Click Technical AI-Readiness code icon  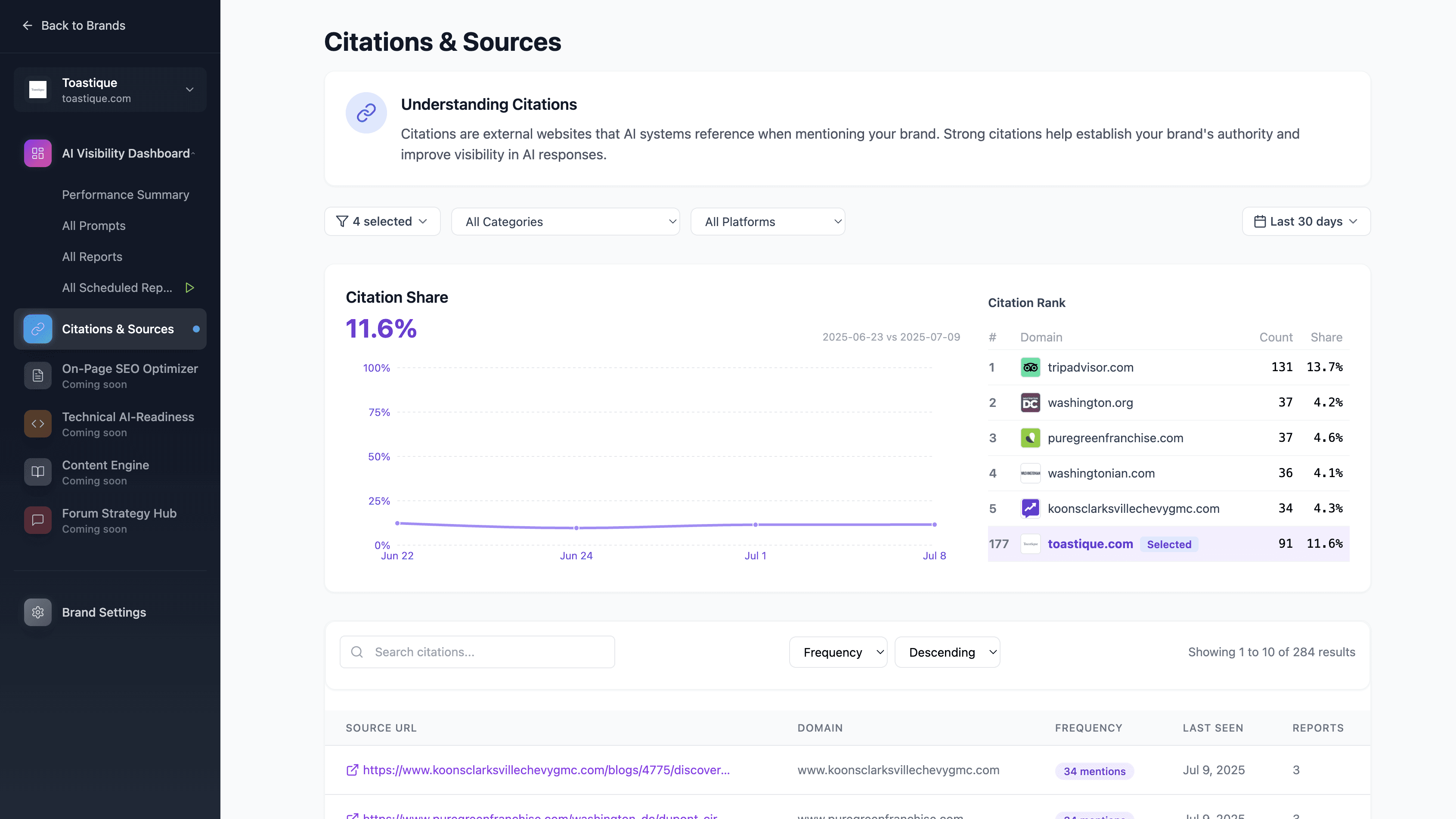[38, 424]
